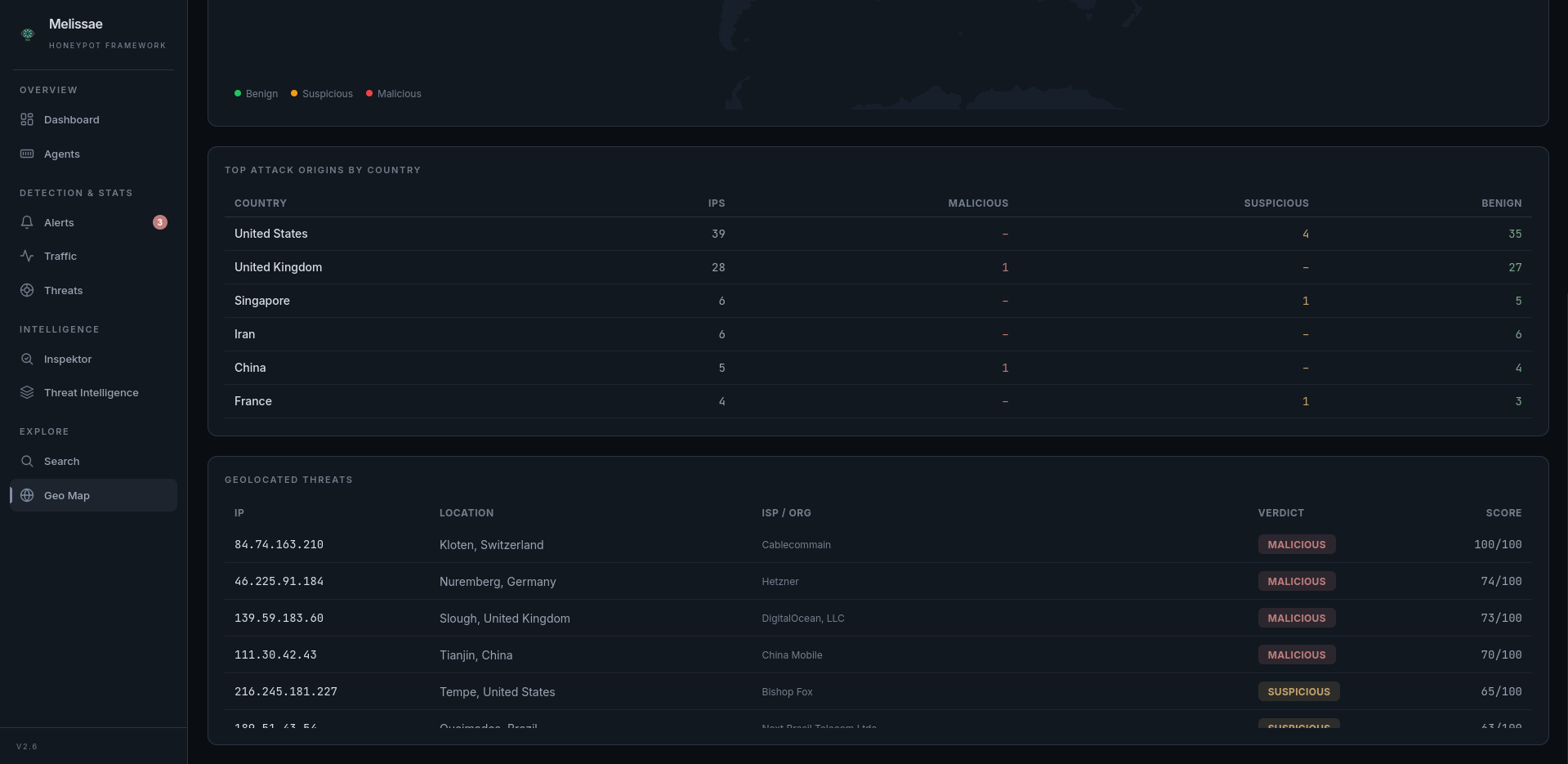1568x764 pixels.
Task: Click IP address 84.74.163.210
Action: click(279, 544)
